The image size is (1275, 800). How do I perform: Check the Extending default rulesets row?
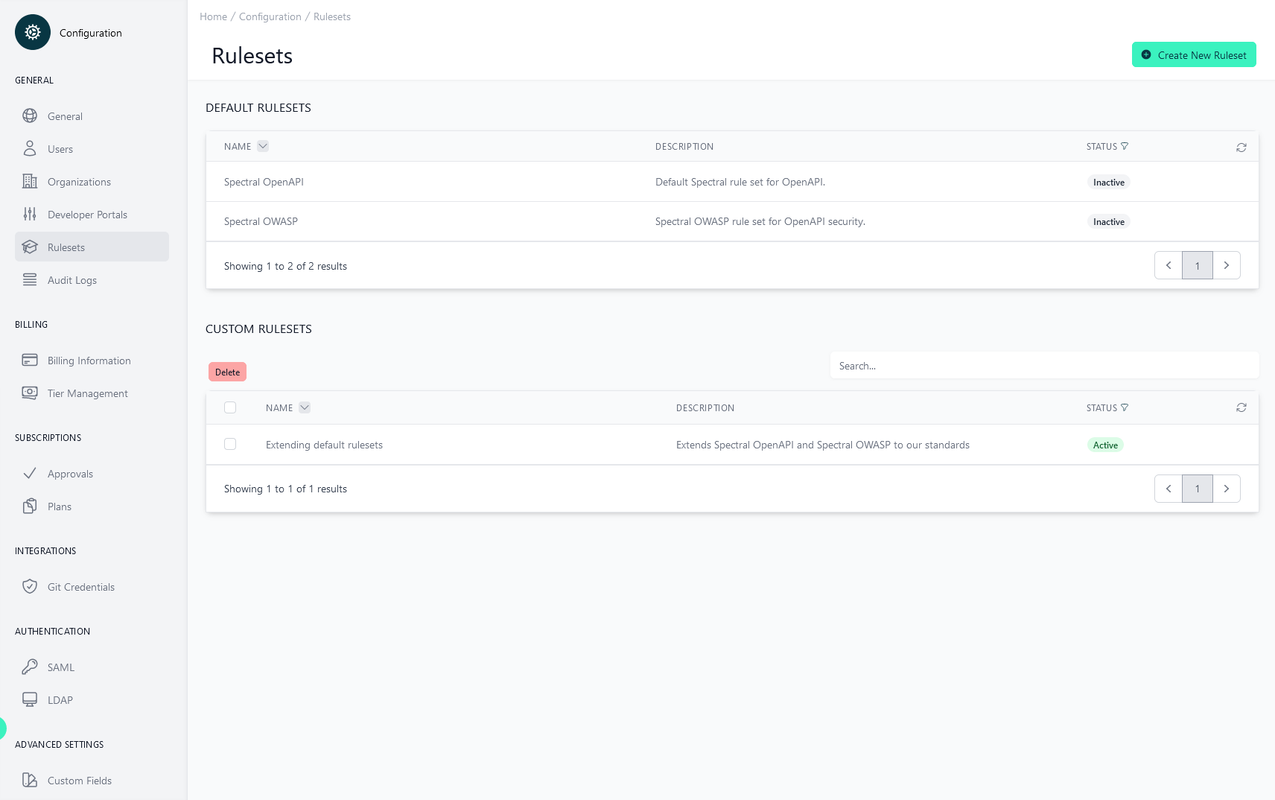pos(230,444)
